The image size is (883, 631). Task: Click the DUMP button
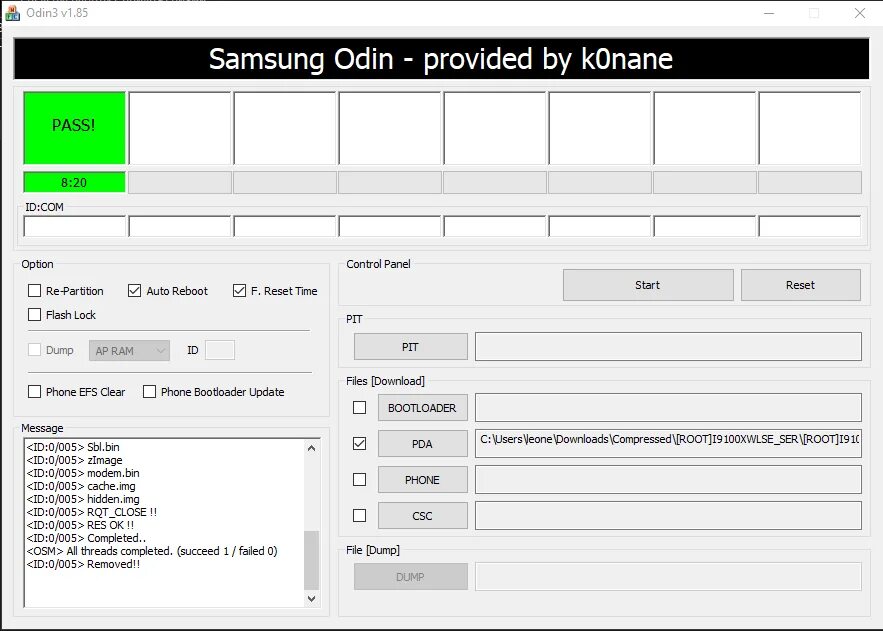pos(411,577)
